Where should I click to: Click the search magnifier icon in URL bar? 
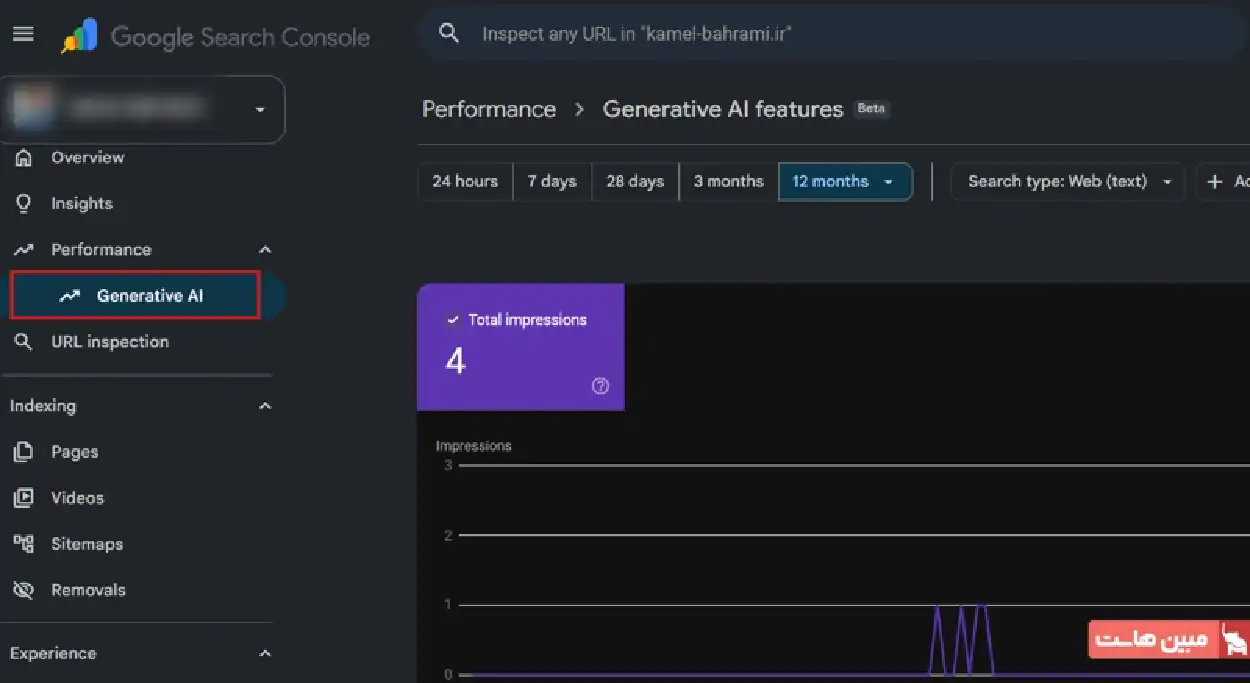tap(450, 33)
